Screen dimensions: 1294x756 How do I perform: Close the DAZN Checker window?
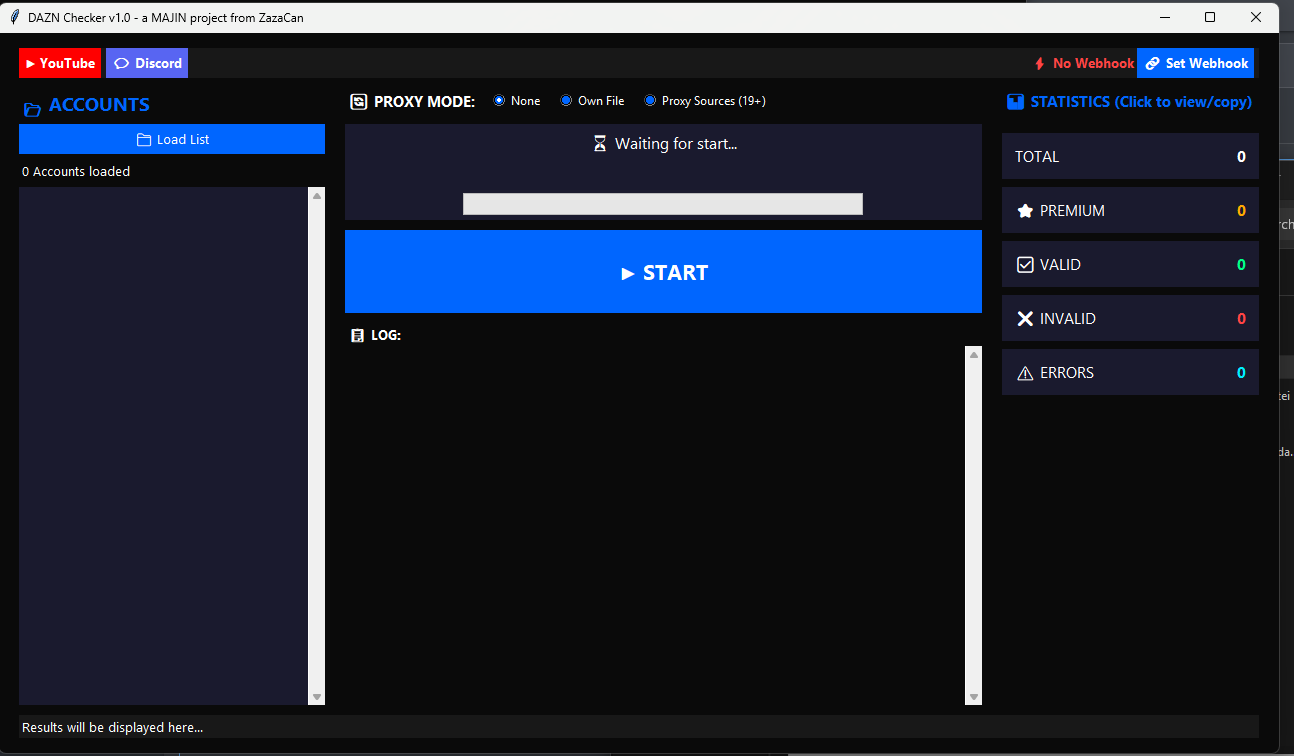pyautogui.click(x=1256, y=17)
